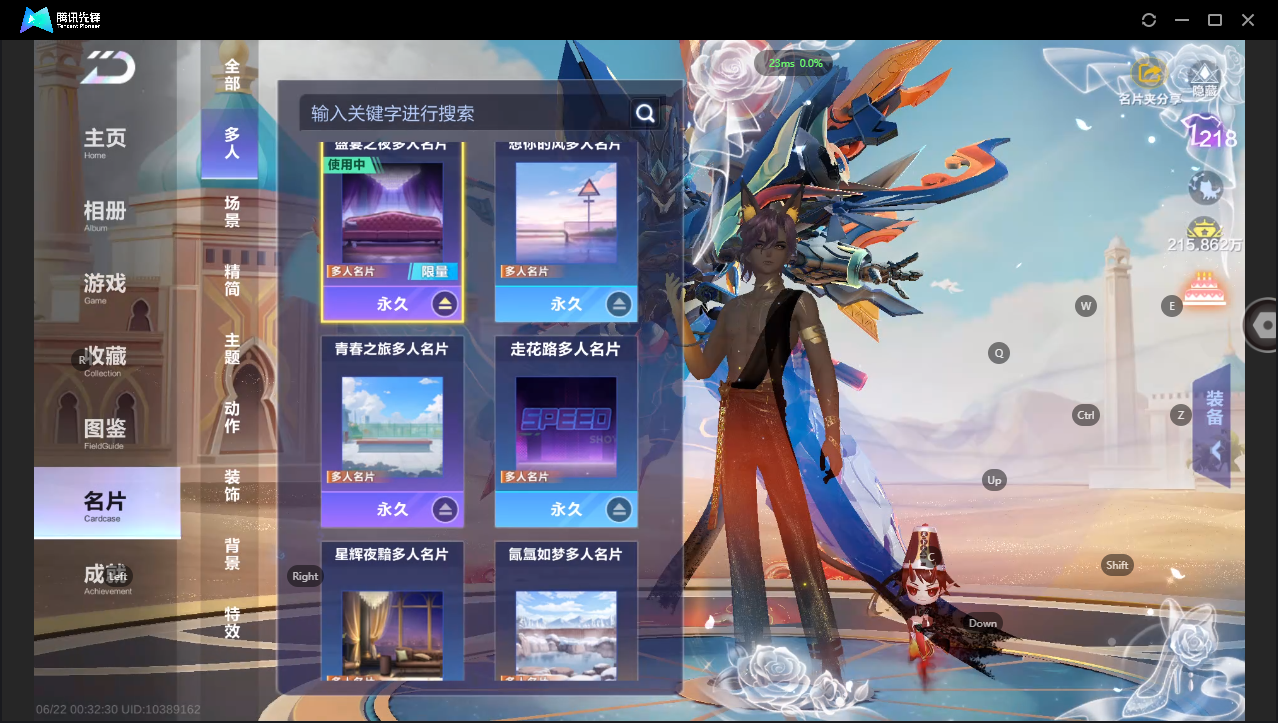Screen dimensions: 1278x723
Task: Go to 主页 Home
Action: coord(105,141)
